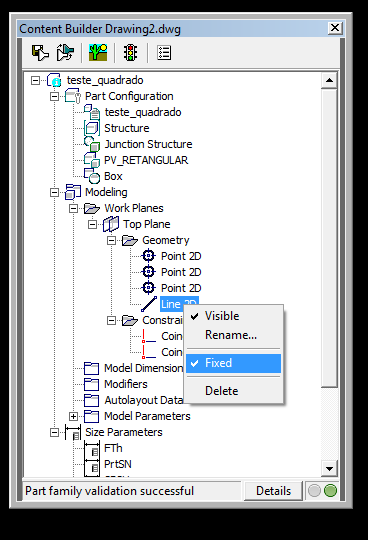This screenshot has height=540, width=368.
Task: Click the Junction Structure node icon
Action: pyautogui.click(x=92, y=144)
